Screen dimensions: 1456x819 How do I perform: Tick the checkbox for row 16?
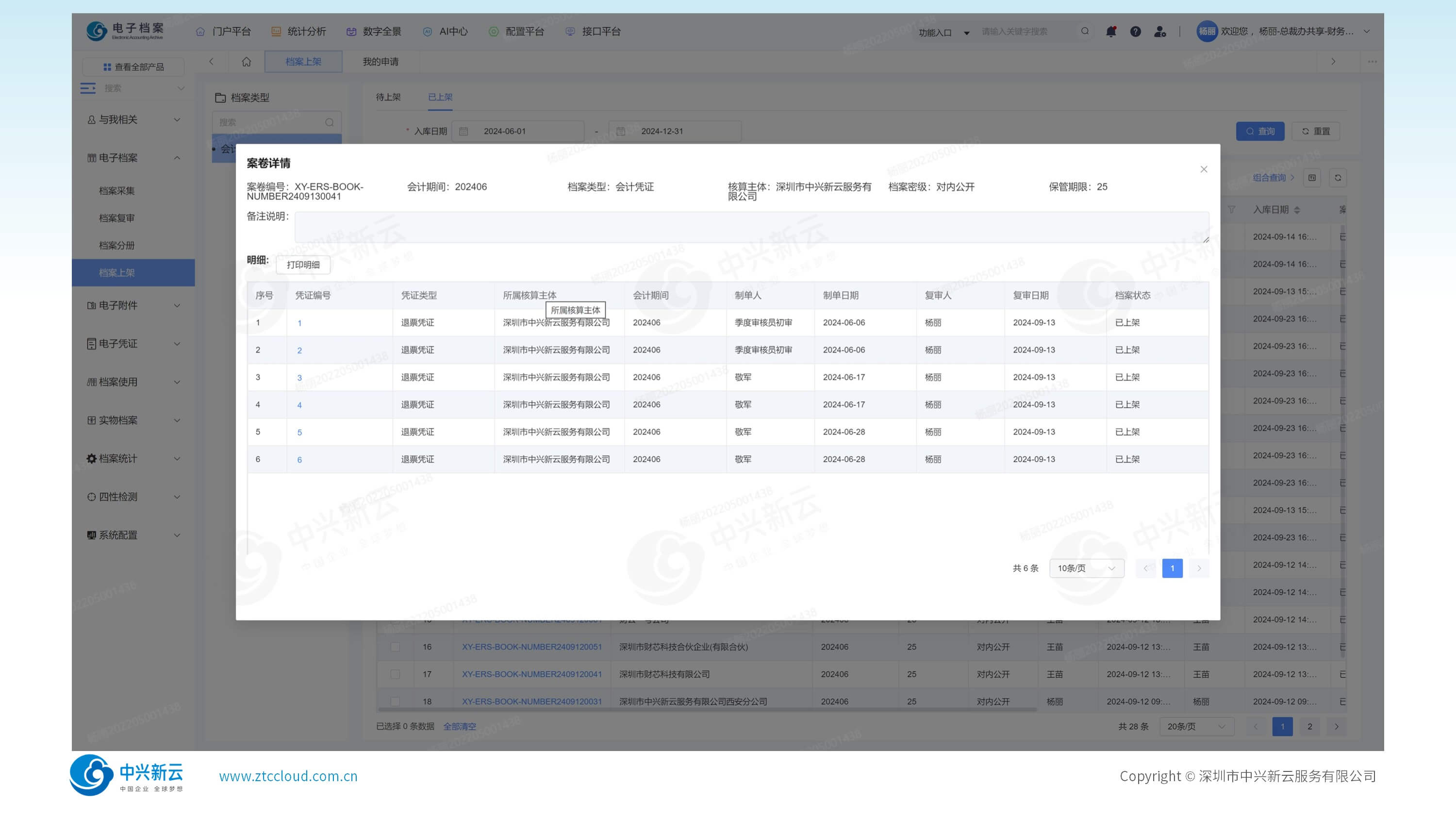(x=395, y=647)
